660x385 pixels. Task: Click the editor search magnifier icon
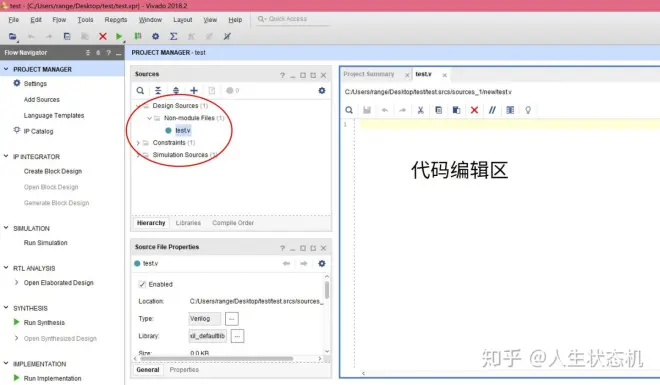pyautogui.click(x=349, y=110)
